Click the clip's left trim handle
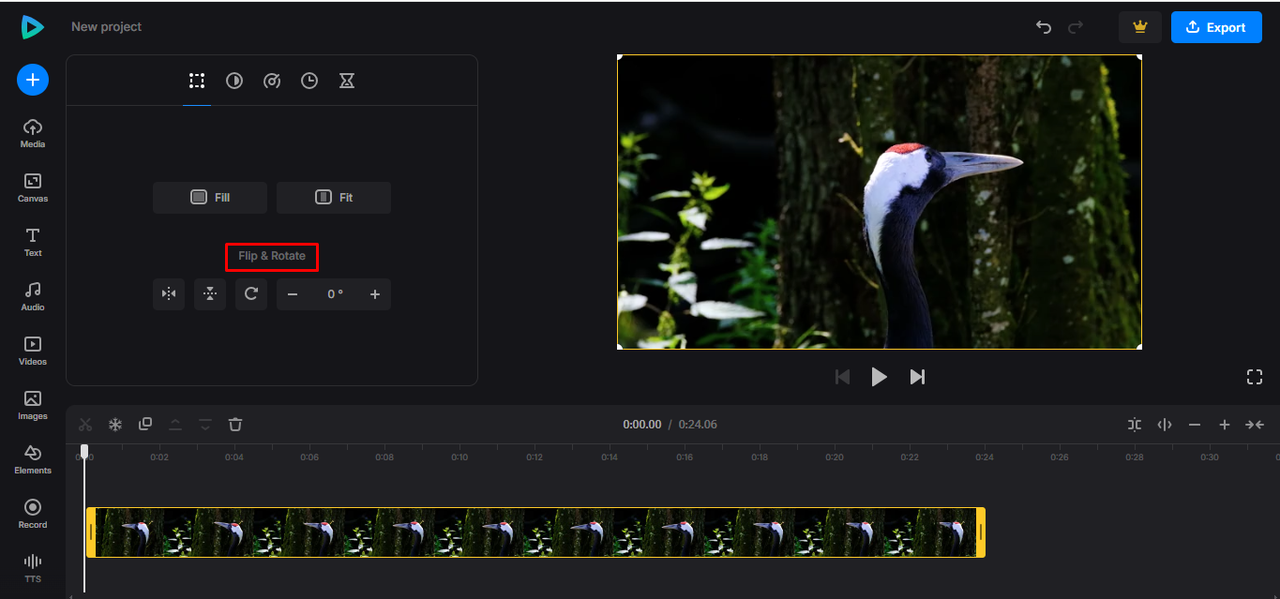Image resolution: width=1280 pixels, height=599 pixels. tap(91, 532)
